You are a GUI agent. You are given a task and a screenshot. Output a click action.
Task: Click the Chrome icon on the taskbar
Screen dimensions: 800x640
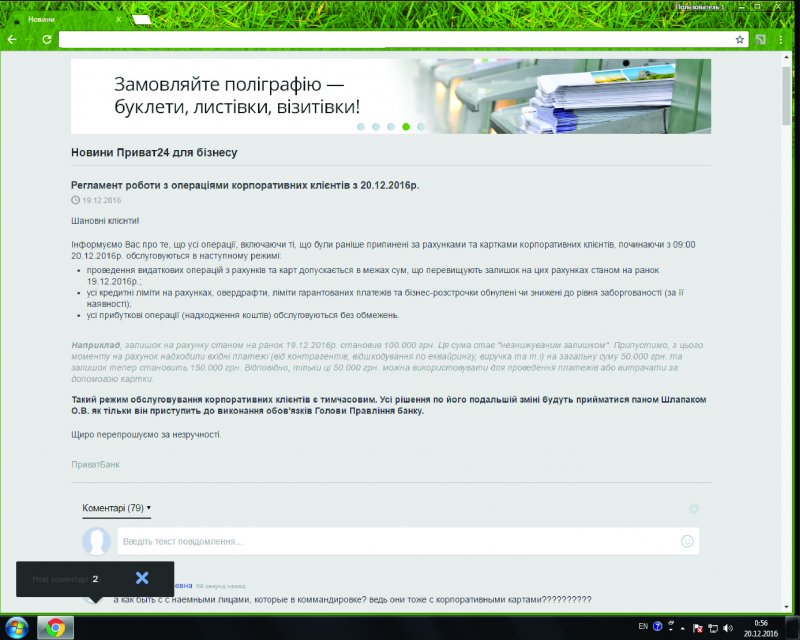click(x=56, y=627)
